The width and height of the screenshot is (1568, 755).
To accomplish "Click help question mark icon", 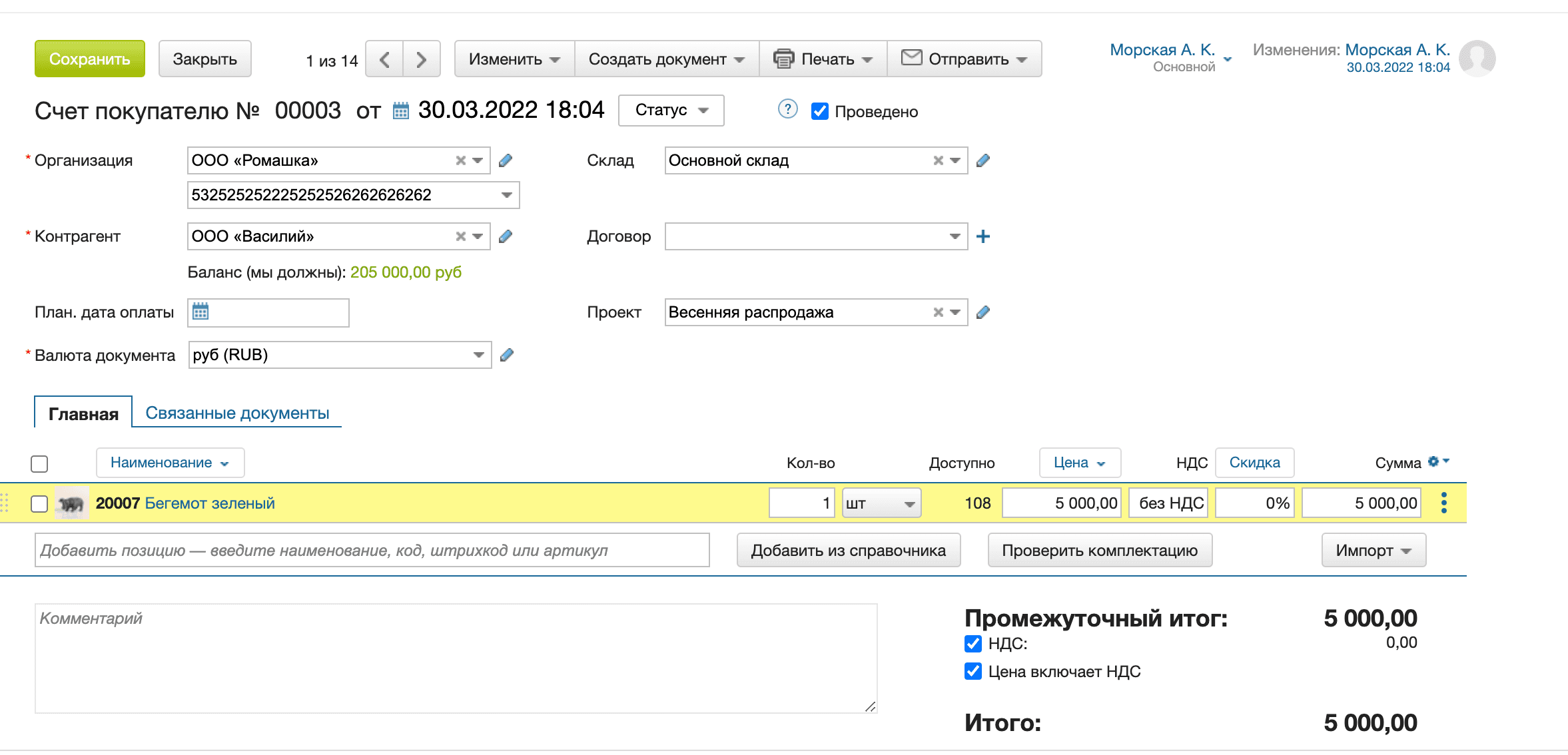I will (787, 109).
